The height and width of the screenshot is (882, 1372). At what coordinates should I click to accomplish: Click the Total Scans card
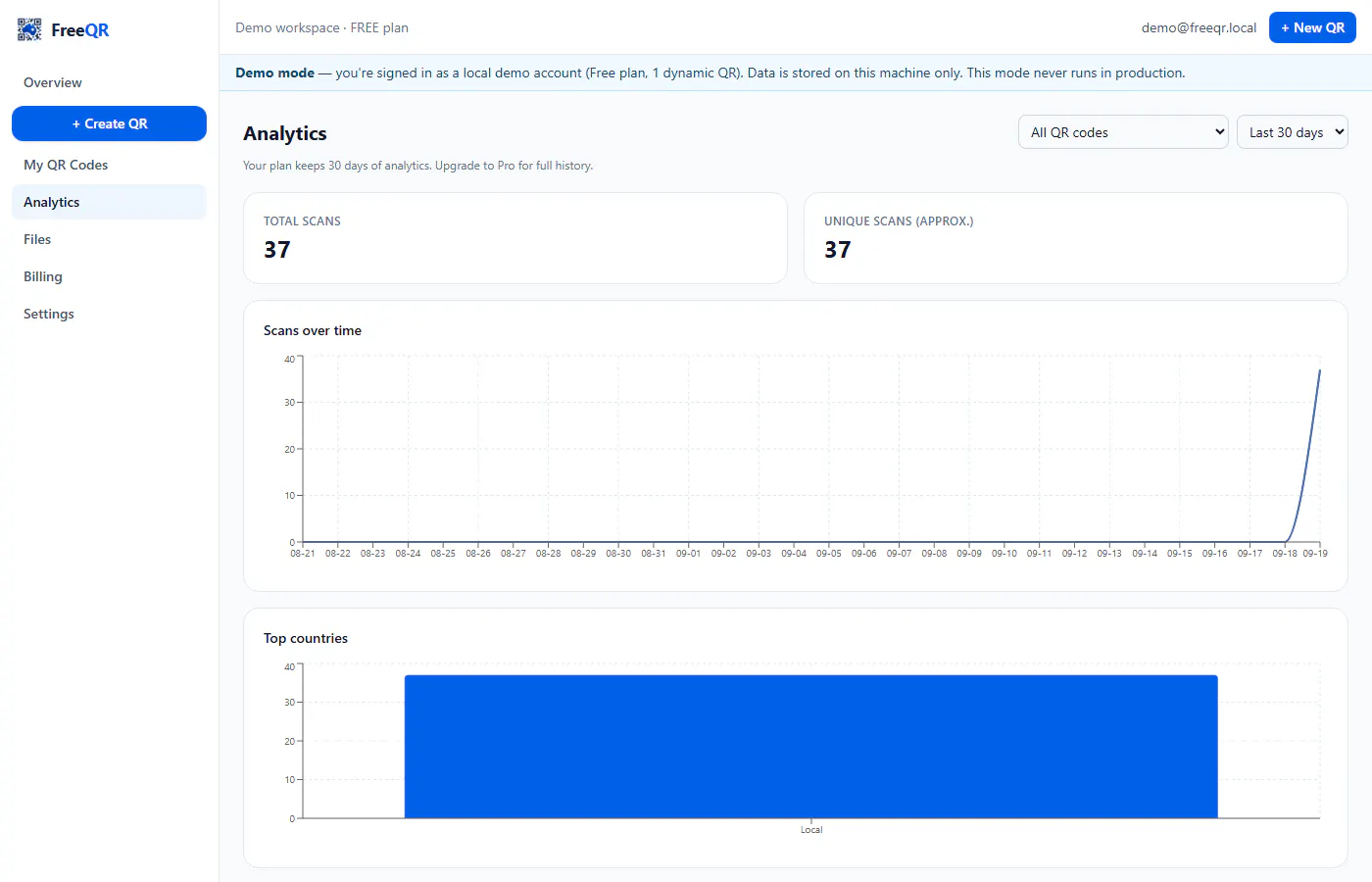pyautogui.click(x=515, y=238)
